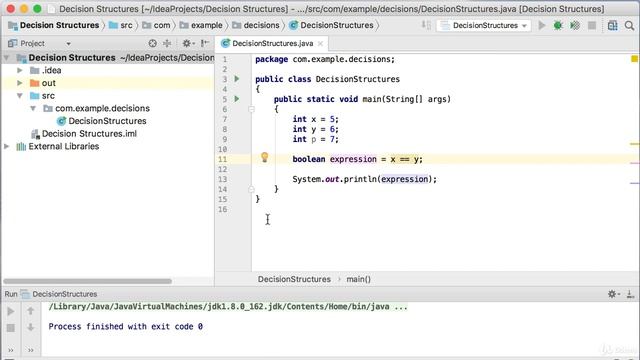Click the up arrow in the Run panel
This screenshot has width=640, height=360.
[x=31, y=311]
